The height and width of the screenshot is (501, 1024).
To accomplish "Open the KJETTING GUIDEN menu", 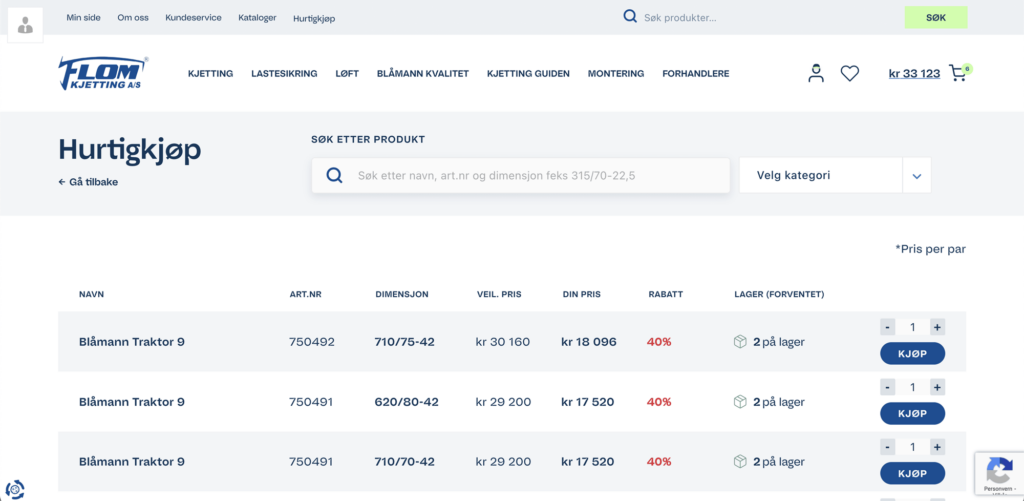I will (528, 74).
